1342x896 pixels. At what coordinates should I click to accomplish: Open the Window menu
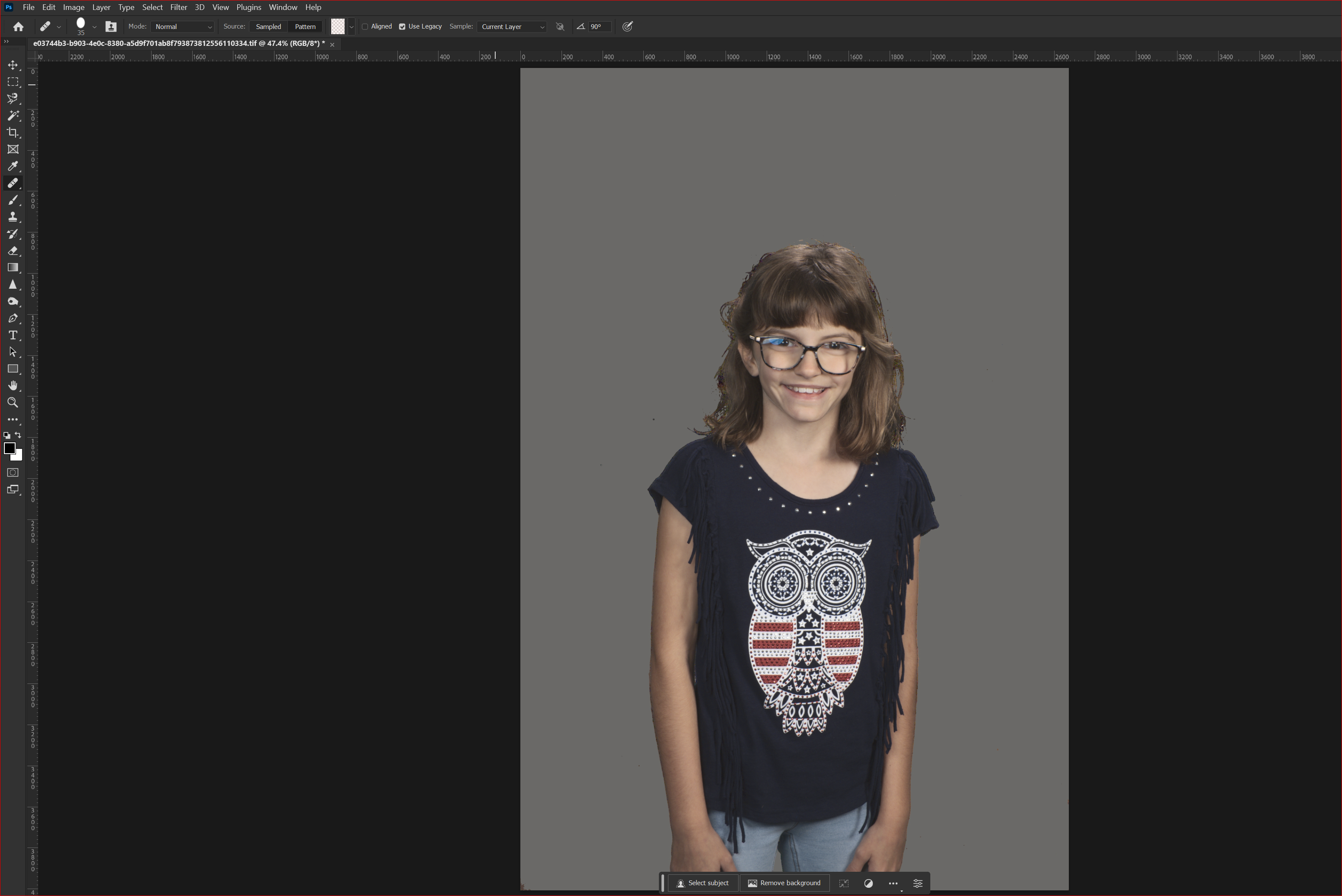(282, 7)
